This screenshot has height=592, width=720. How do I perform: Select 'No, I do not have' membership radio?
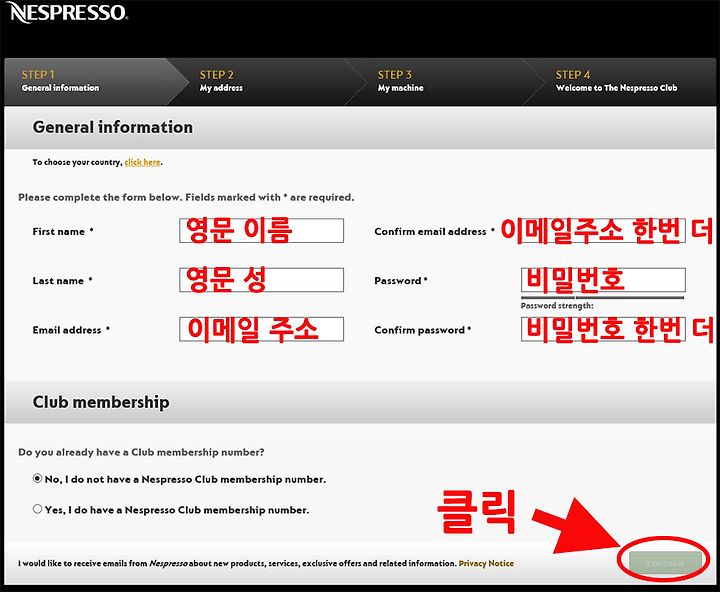[x=37, y=479]
